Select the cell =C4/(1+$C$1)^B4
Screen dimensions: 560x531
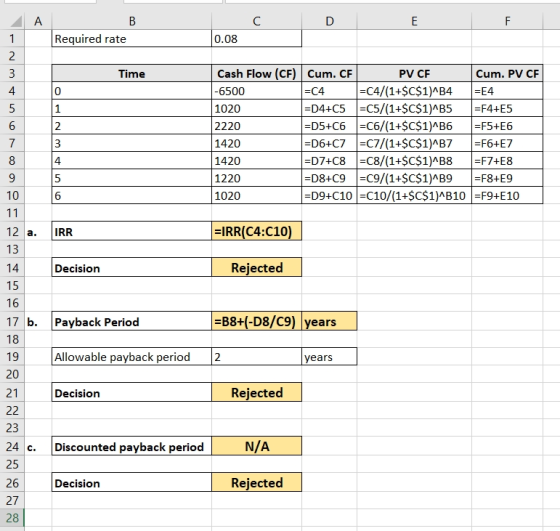point(414,91)
